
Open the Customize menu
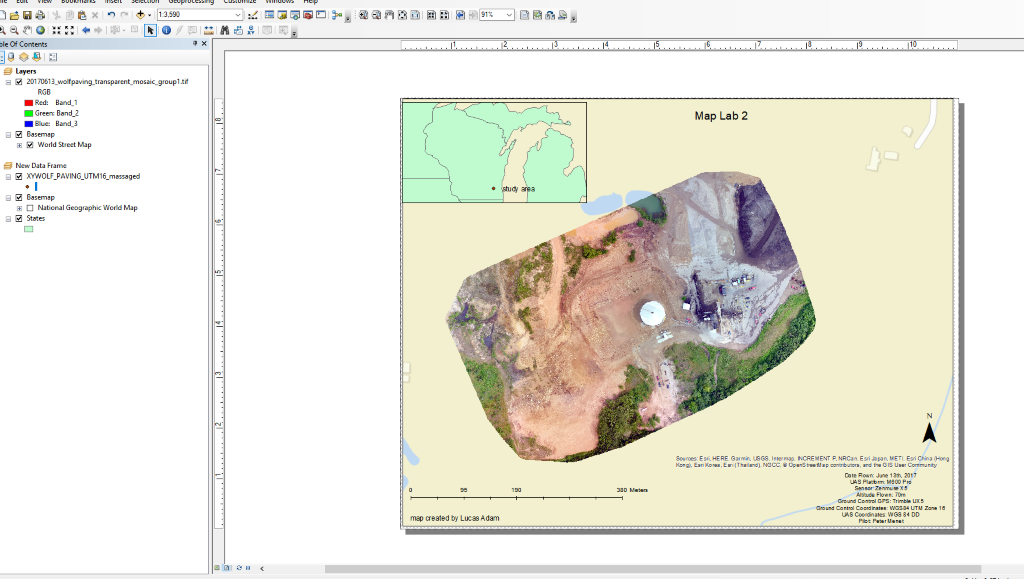[240, 2]
